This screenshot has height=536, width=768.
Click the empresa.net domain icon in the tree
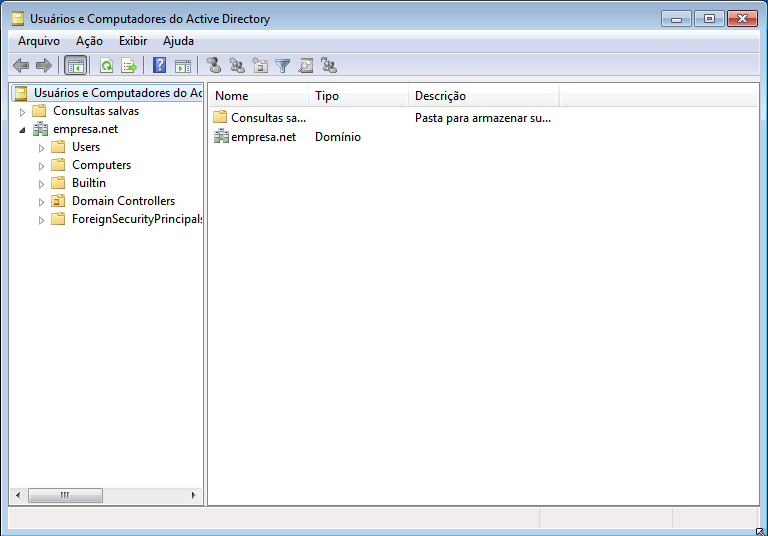[40, 129]
